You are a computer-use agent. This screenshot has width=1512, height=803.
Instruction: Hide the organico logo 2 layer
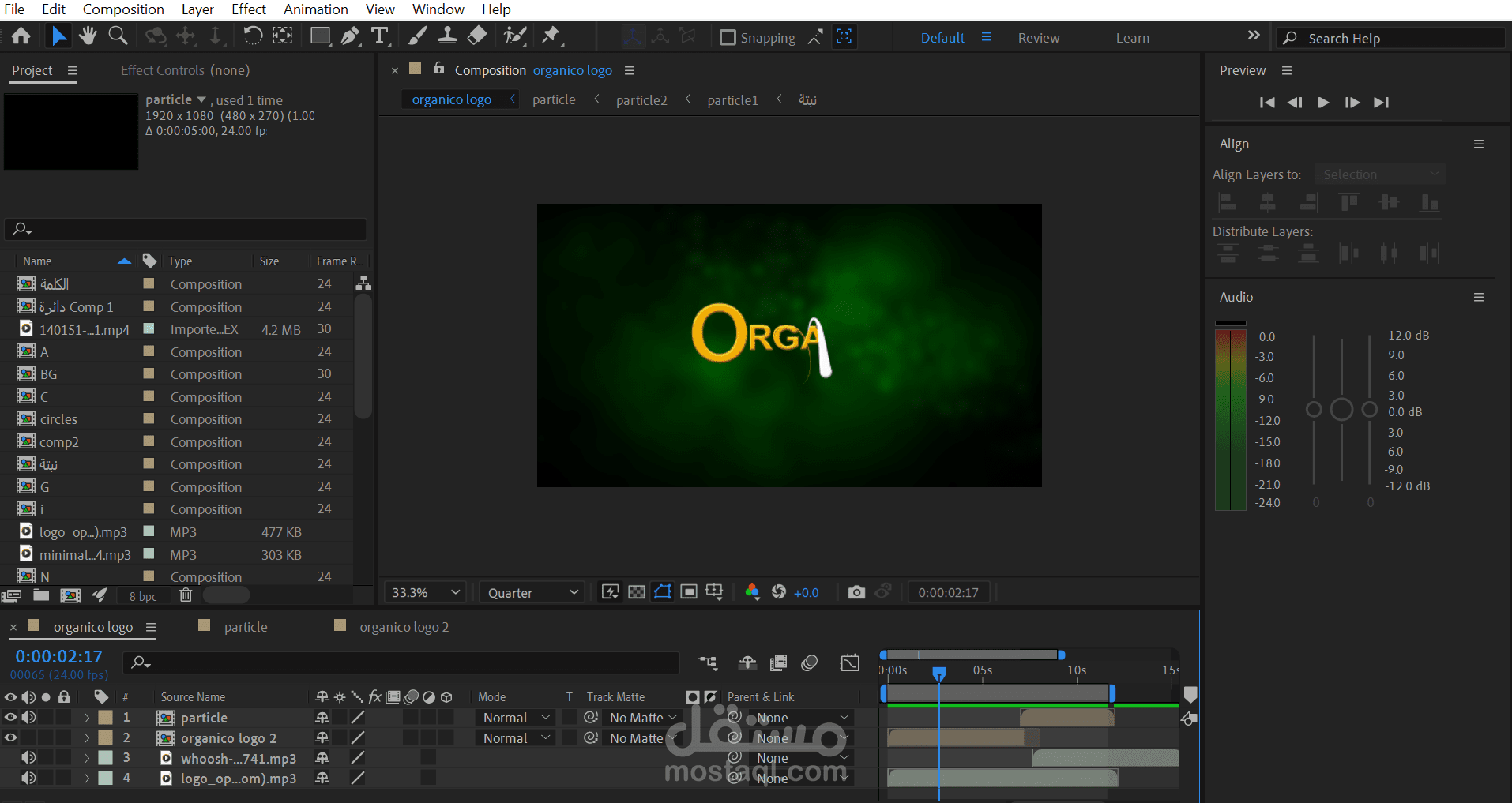pos(10,738)
